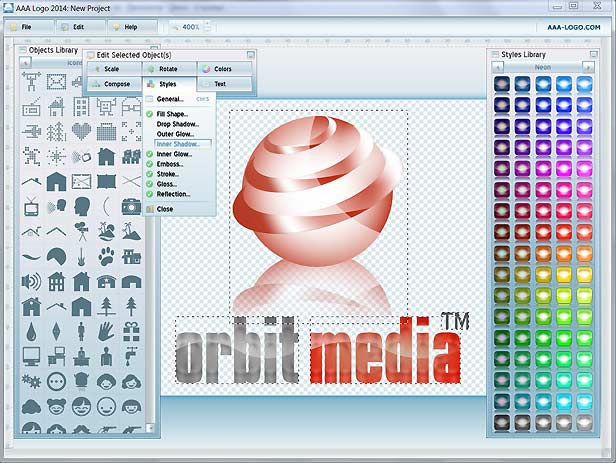Choose the desktop monitor icon
Screen dimensions: 616x463
coord(31,357)
